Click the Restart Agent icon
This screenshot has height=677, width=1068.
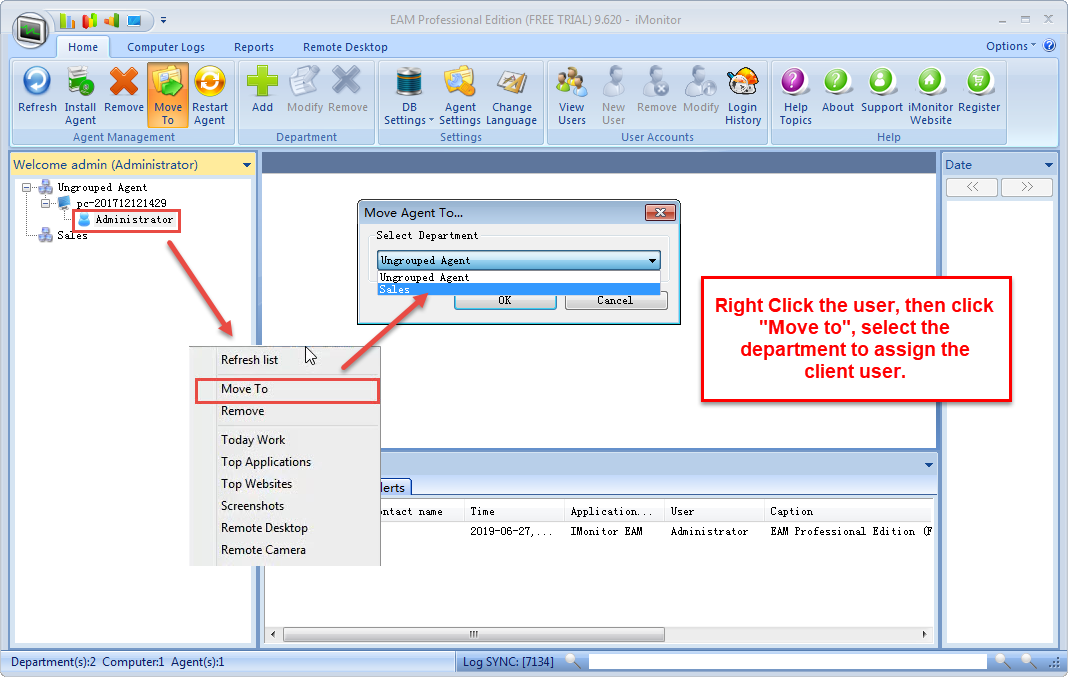click(210, 81)
